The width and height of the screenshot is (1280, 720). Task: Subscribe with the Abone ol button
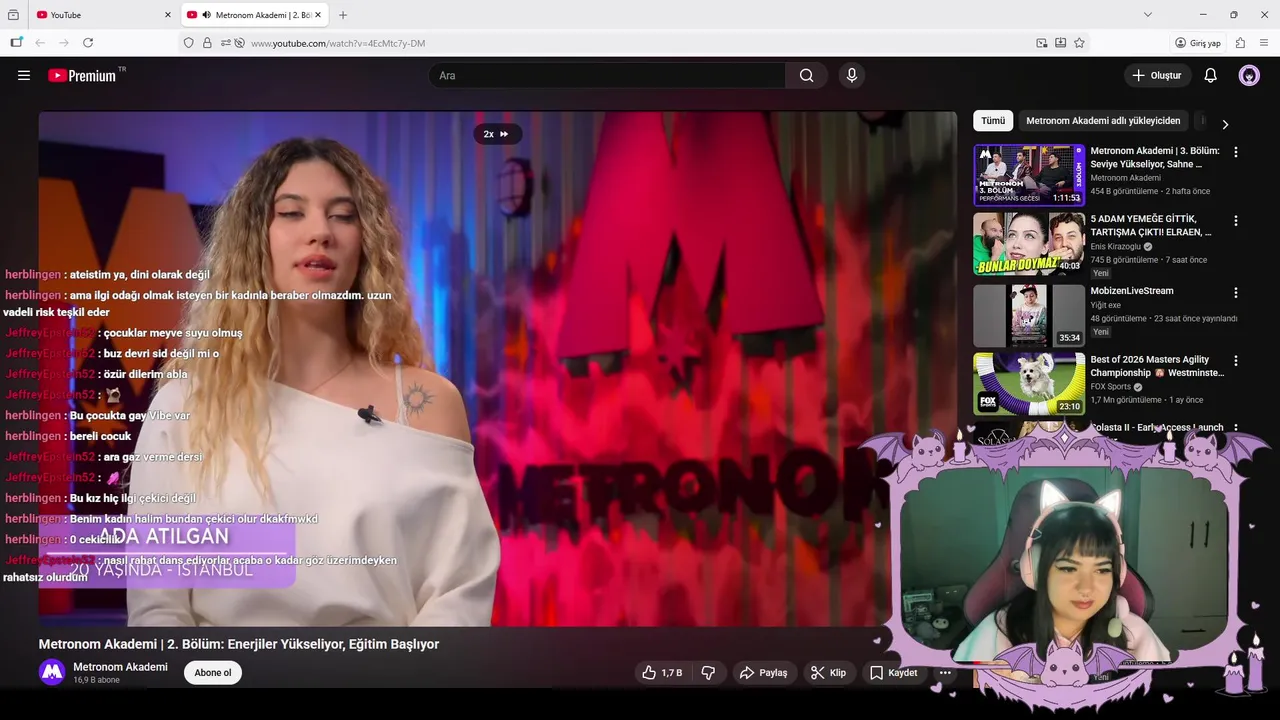click(x=213, y=673)
